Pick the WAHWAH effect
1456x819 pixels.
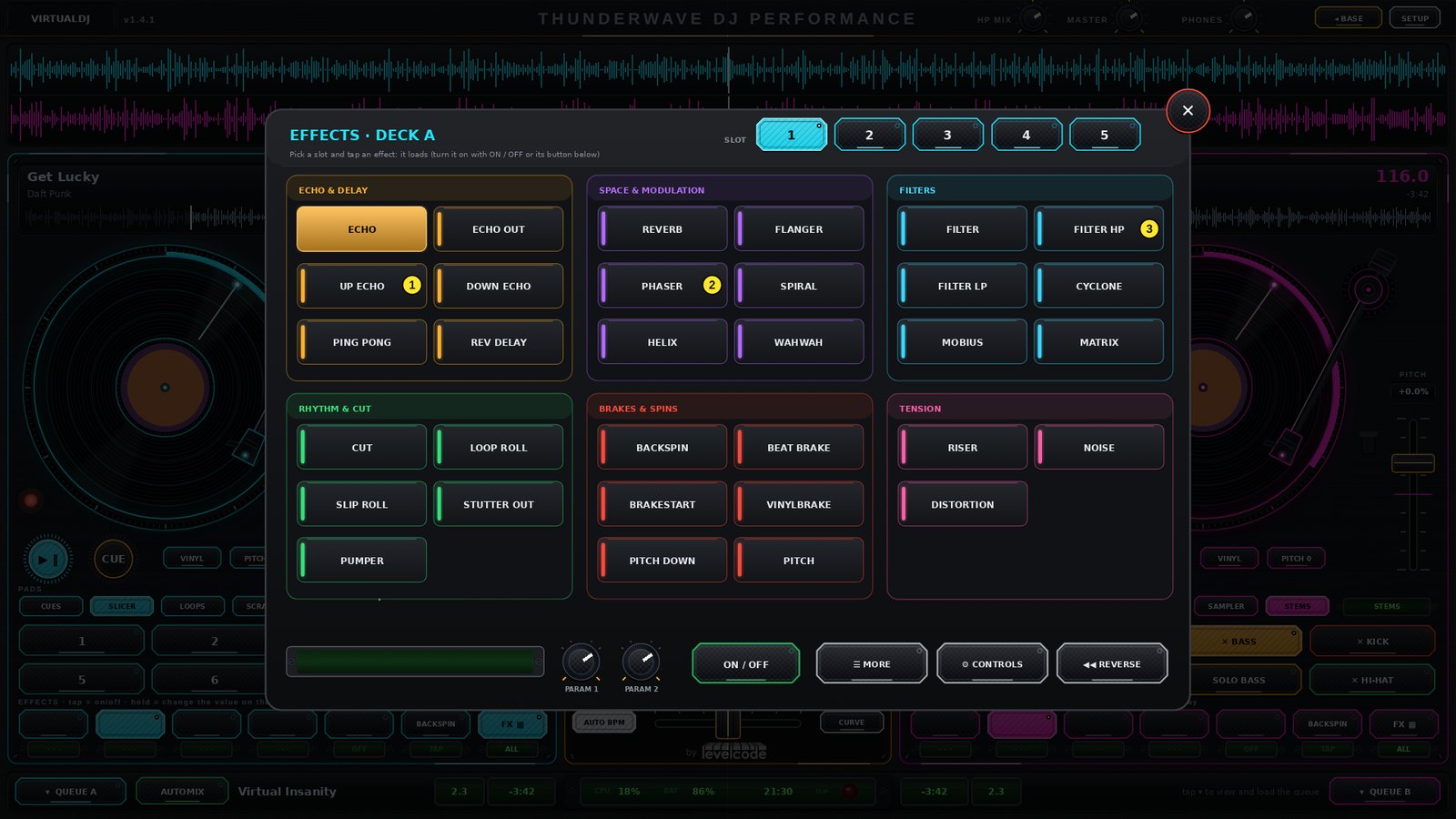click(798, 342)
